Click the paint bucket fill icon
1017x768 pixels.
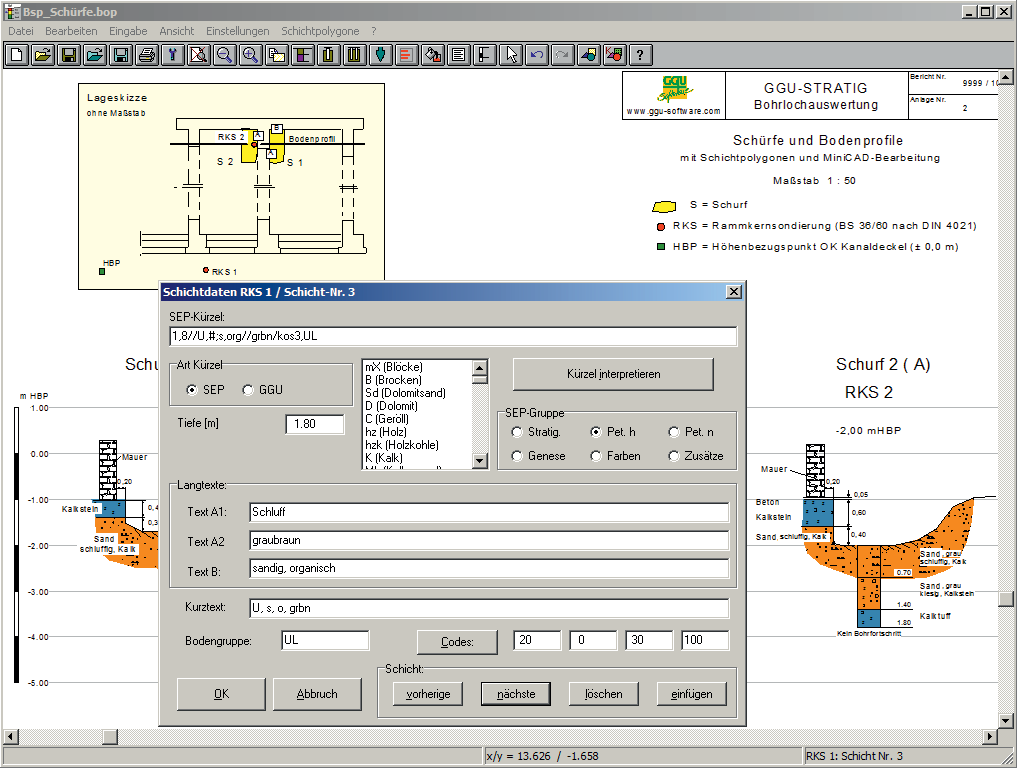click(x=433, y=55)
